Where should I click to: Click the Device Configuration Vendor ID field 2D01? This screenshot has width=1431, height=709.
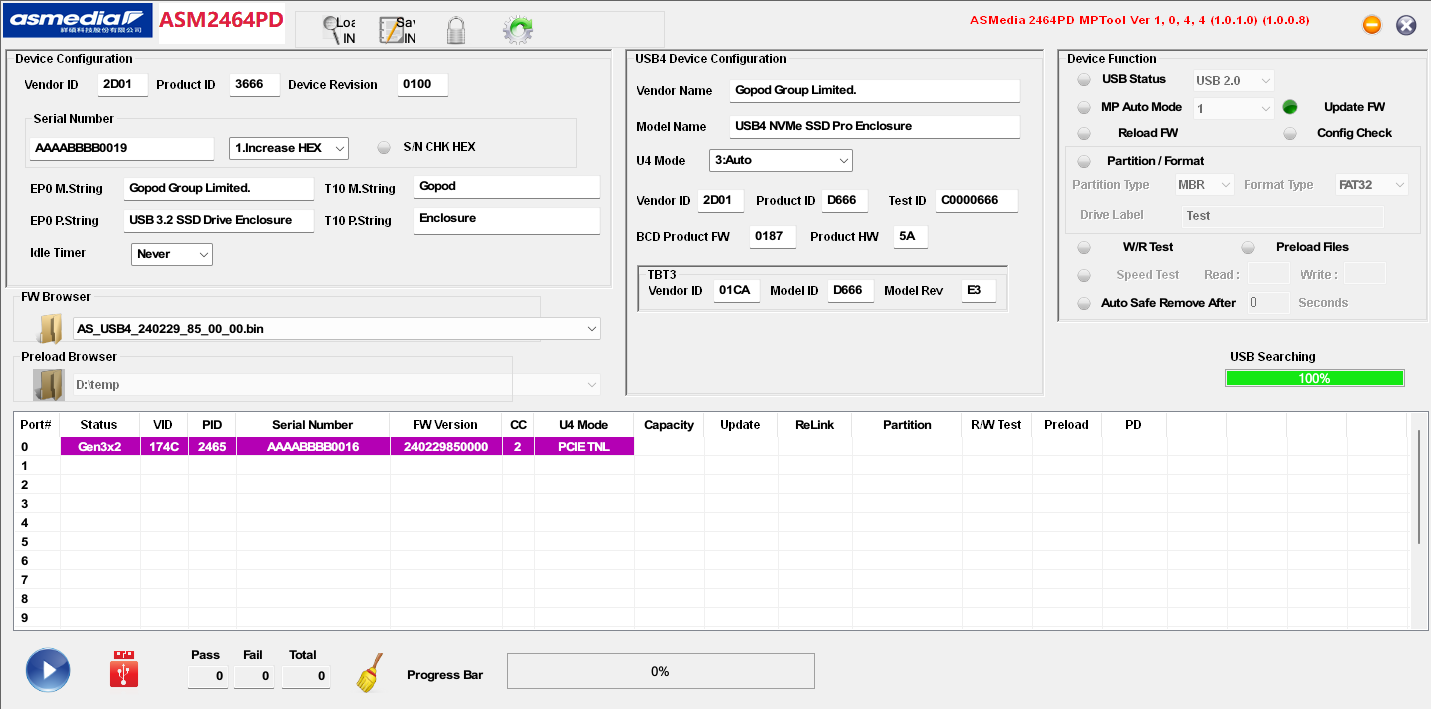coord(124,85)
